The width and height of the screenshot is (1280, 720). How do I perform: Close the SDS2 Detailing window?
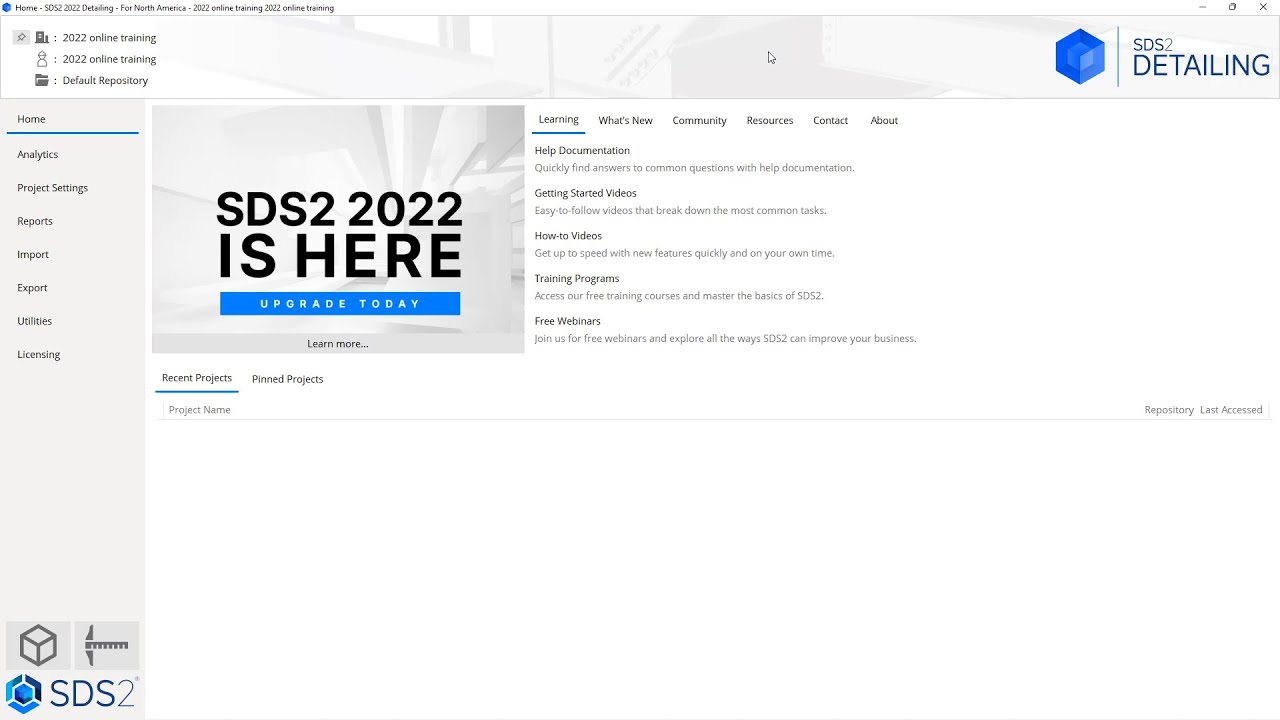[1263, 7]
